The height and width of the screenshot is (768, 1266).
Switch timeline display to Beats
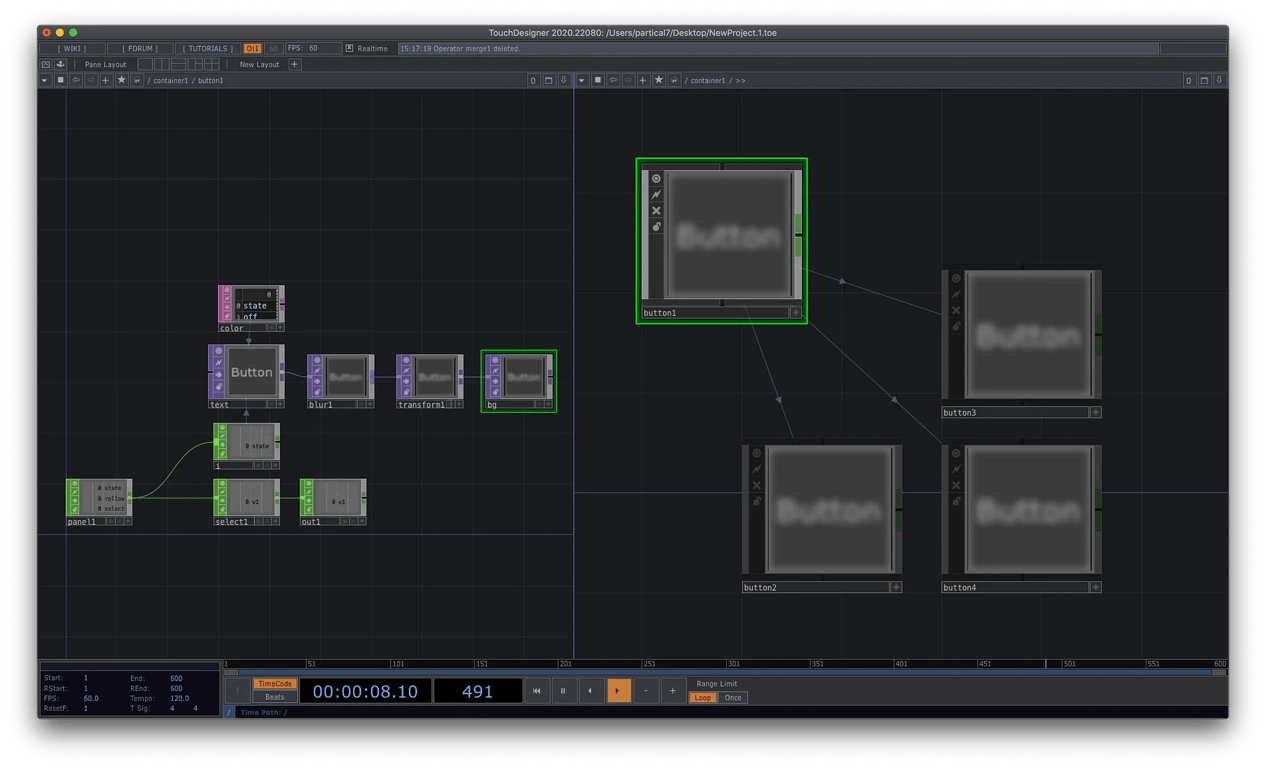point(274,697)
